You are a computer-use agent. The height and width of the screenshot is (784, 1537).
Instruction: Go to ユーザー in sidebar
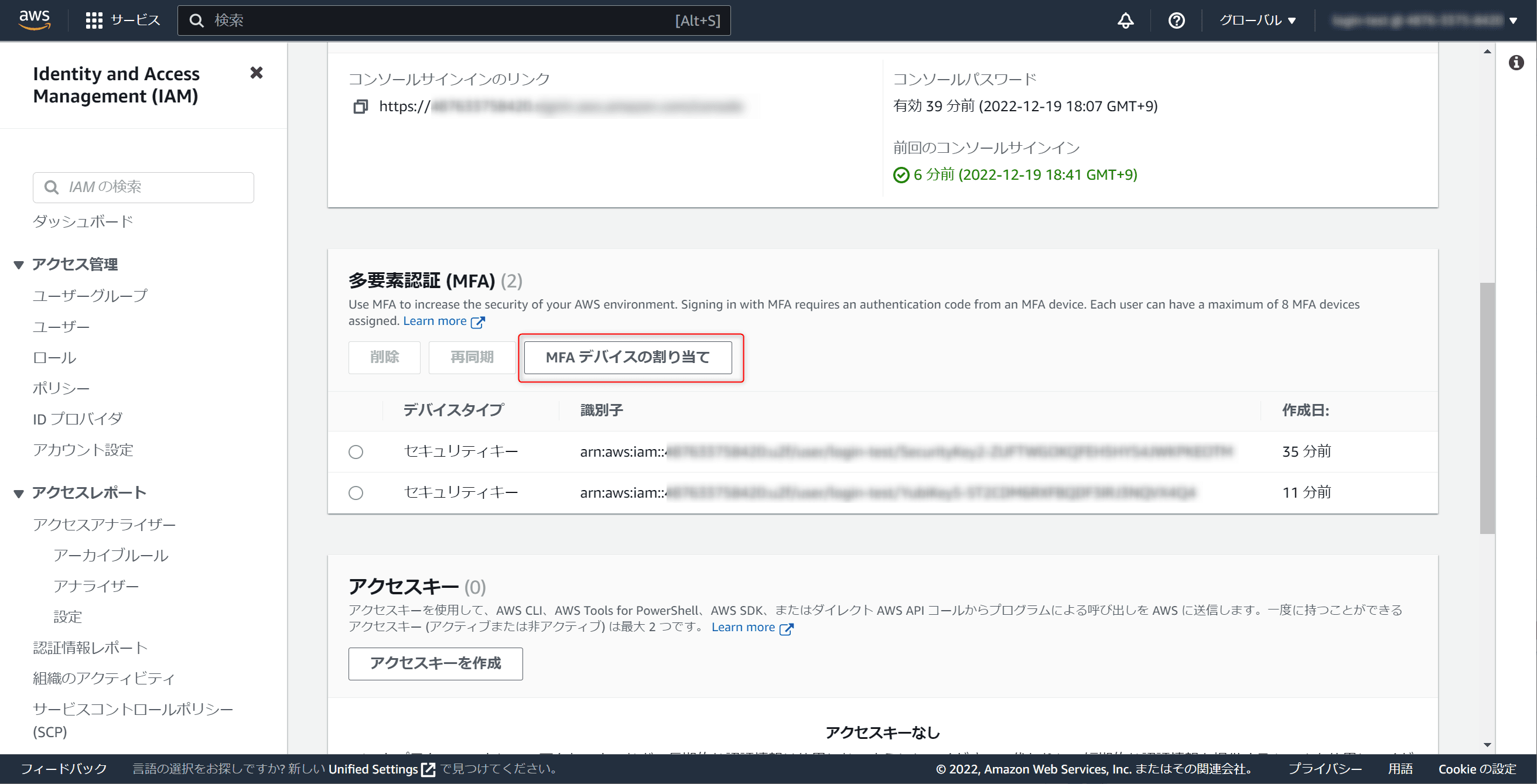(62, 327)
